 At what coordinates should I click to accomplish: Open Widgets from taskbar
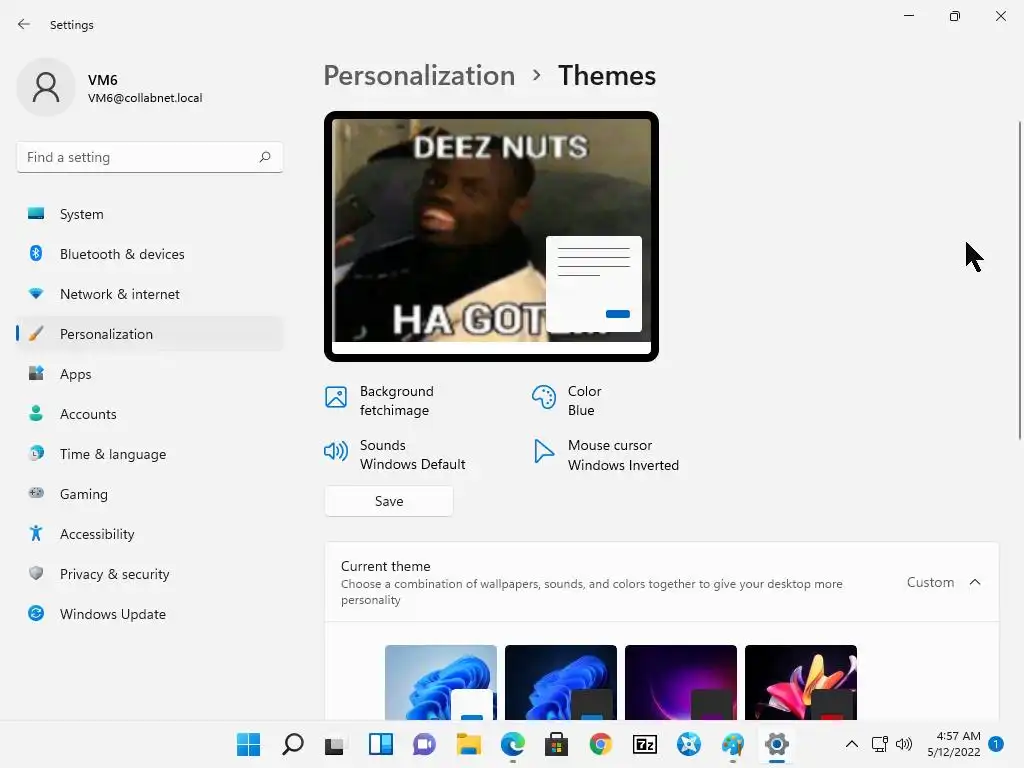tap(381, 744)
